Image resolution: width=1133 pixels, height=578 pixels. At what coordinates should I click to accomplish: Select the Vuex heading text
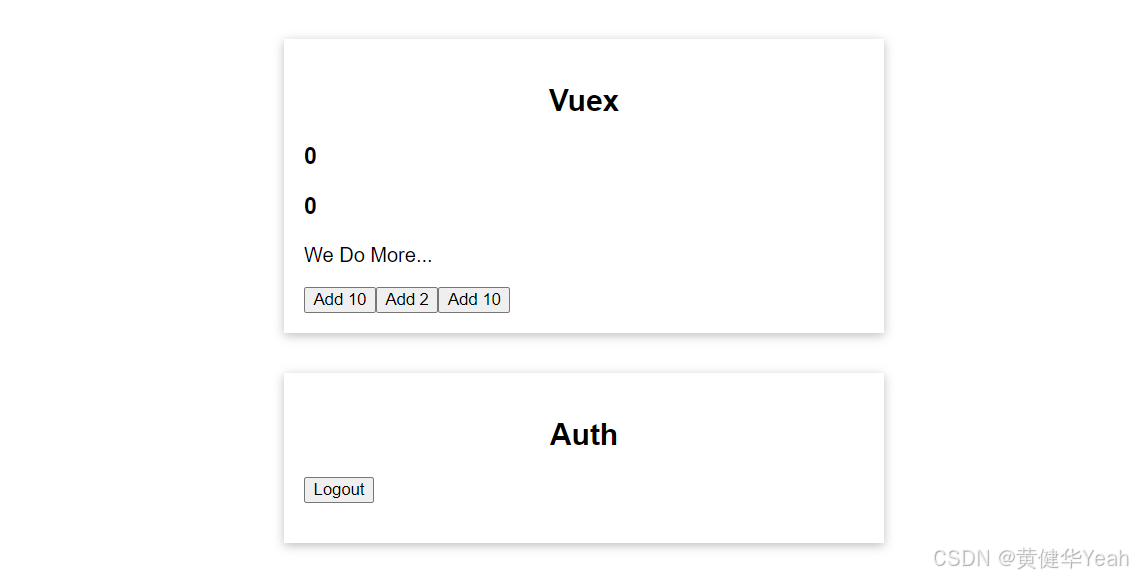(x=583, y=100)
